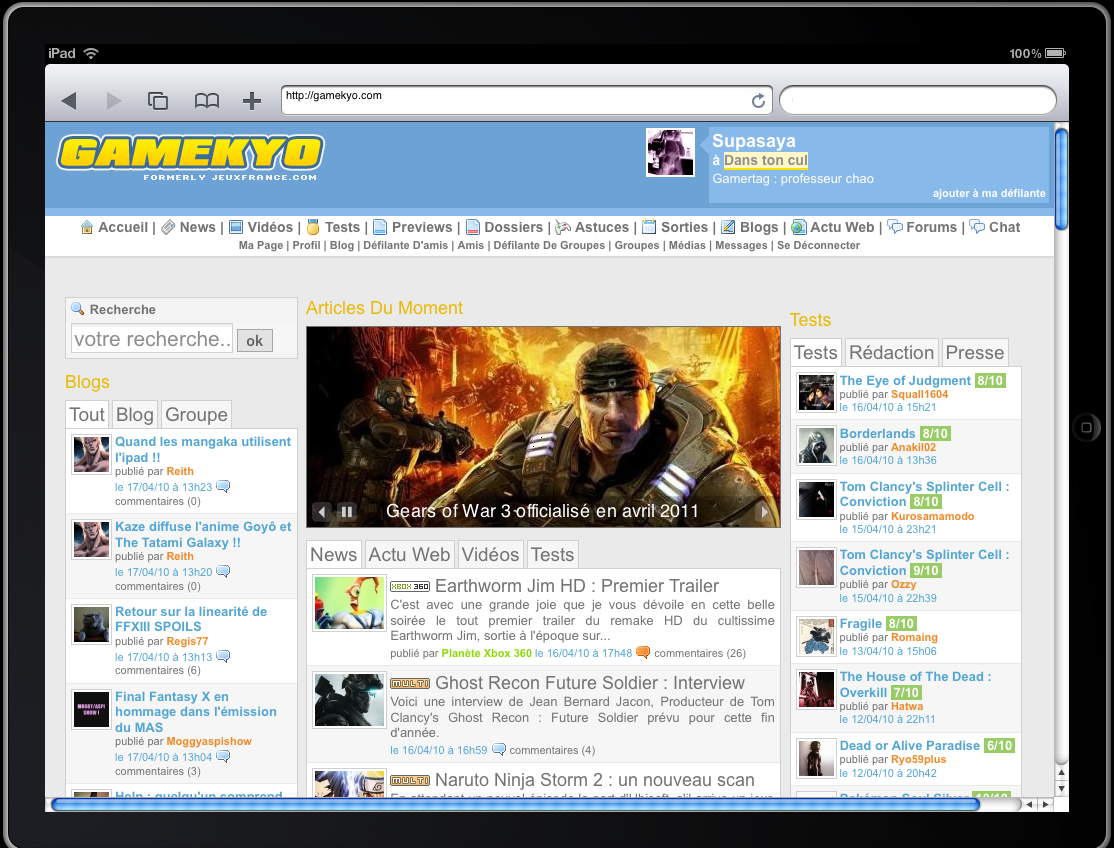Open 'Défilante D'amis' submenu link
Screen dimensions: 1114x848
pyautogui.click(x=406, y=245)
